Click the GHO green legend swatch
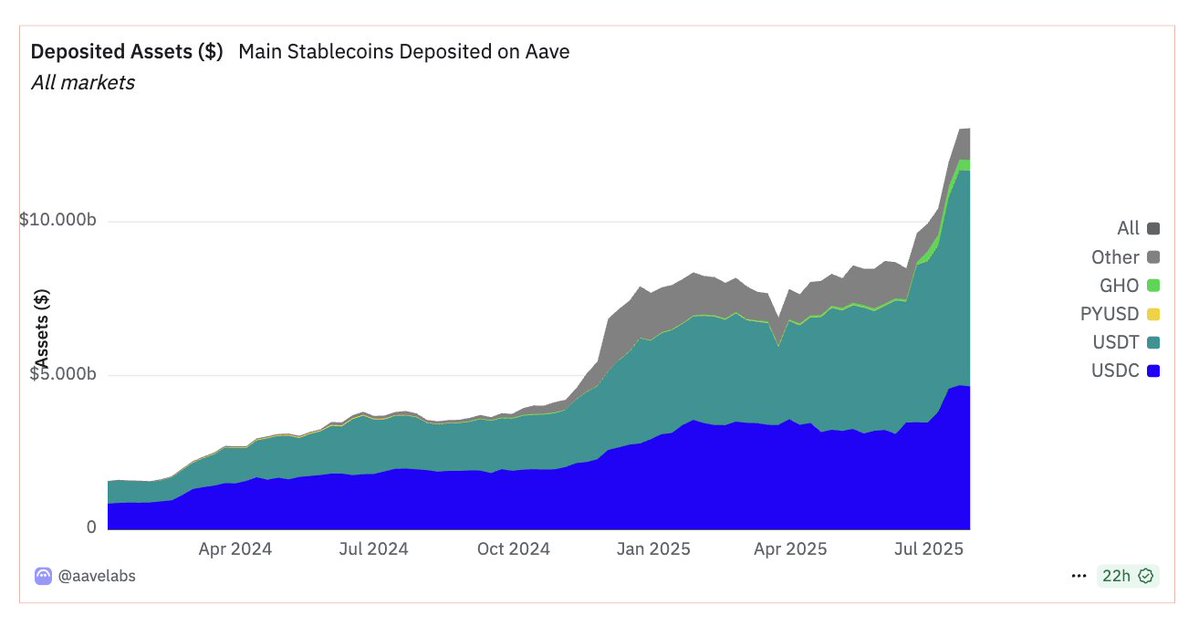Viewport: 1199px width, 626px height. click(1153, 285)
